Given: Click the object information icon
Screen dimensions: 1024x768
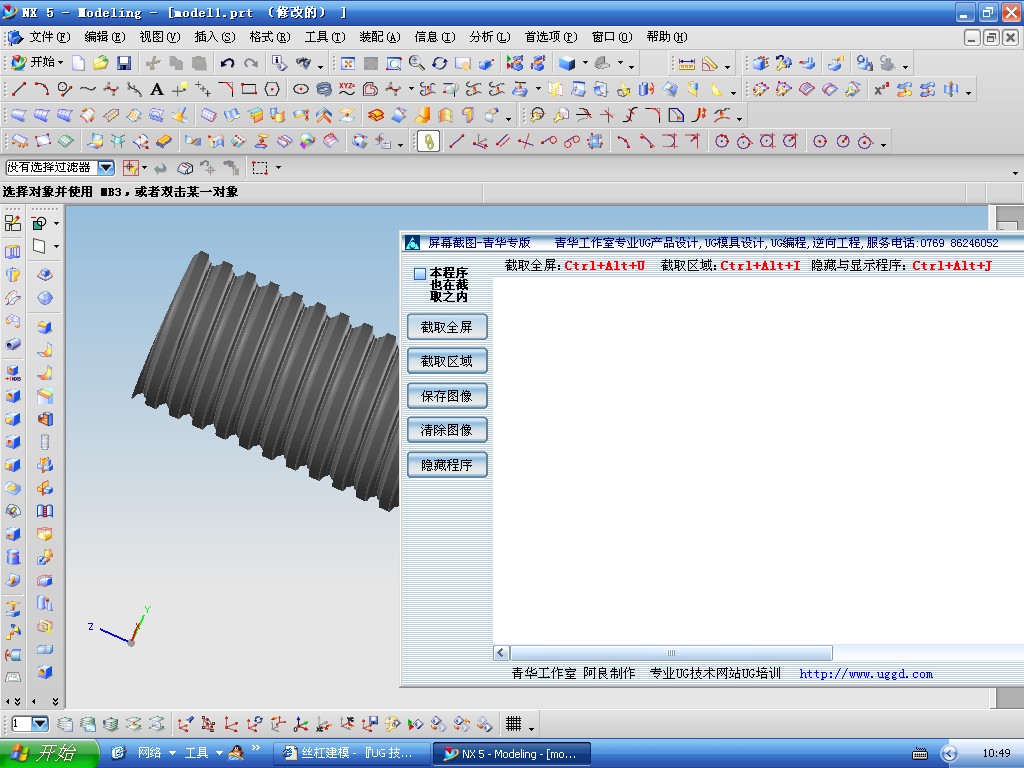Looking at the screenshot, I should click(x=280, y=63).
